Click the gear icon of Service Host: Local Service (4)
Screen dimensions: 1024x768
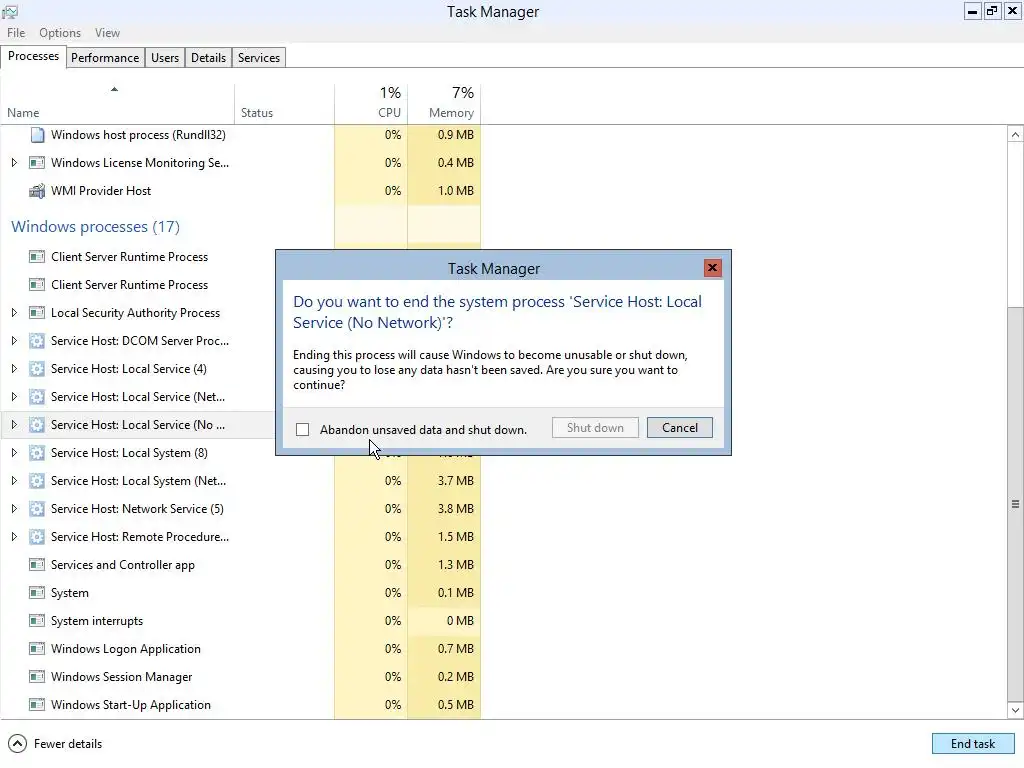pyautogui.click(x=37, y=369)
